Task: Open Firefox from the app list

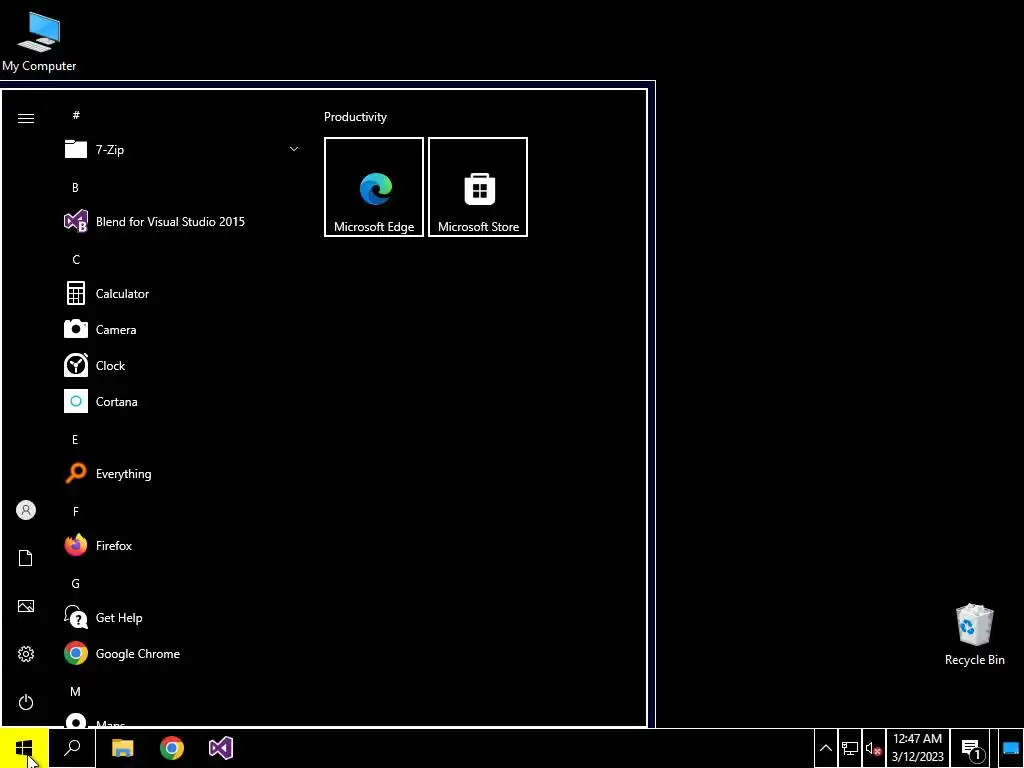Action: coord(182,545)
